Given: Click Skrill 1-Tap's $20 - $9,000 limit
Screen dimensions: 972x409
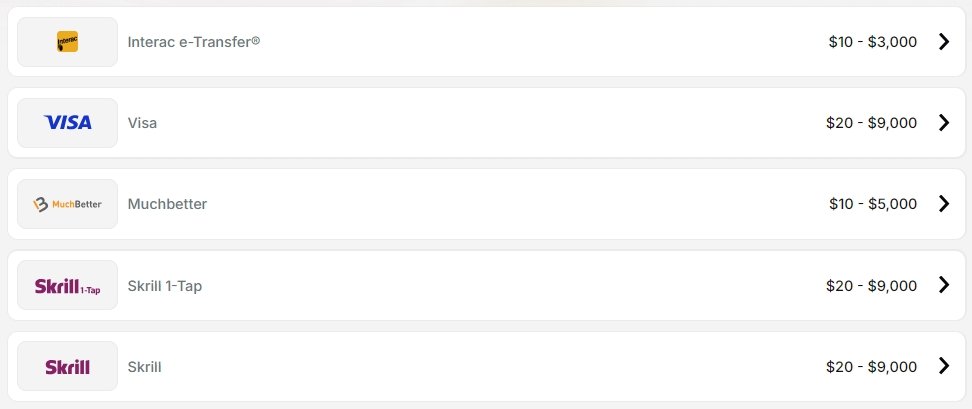Looking at the screenshot, I should pos(871,286).
